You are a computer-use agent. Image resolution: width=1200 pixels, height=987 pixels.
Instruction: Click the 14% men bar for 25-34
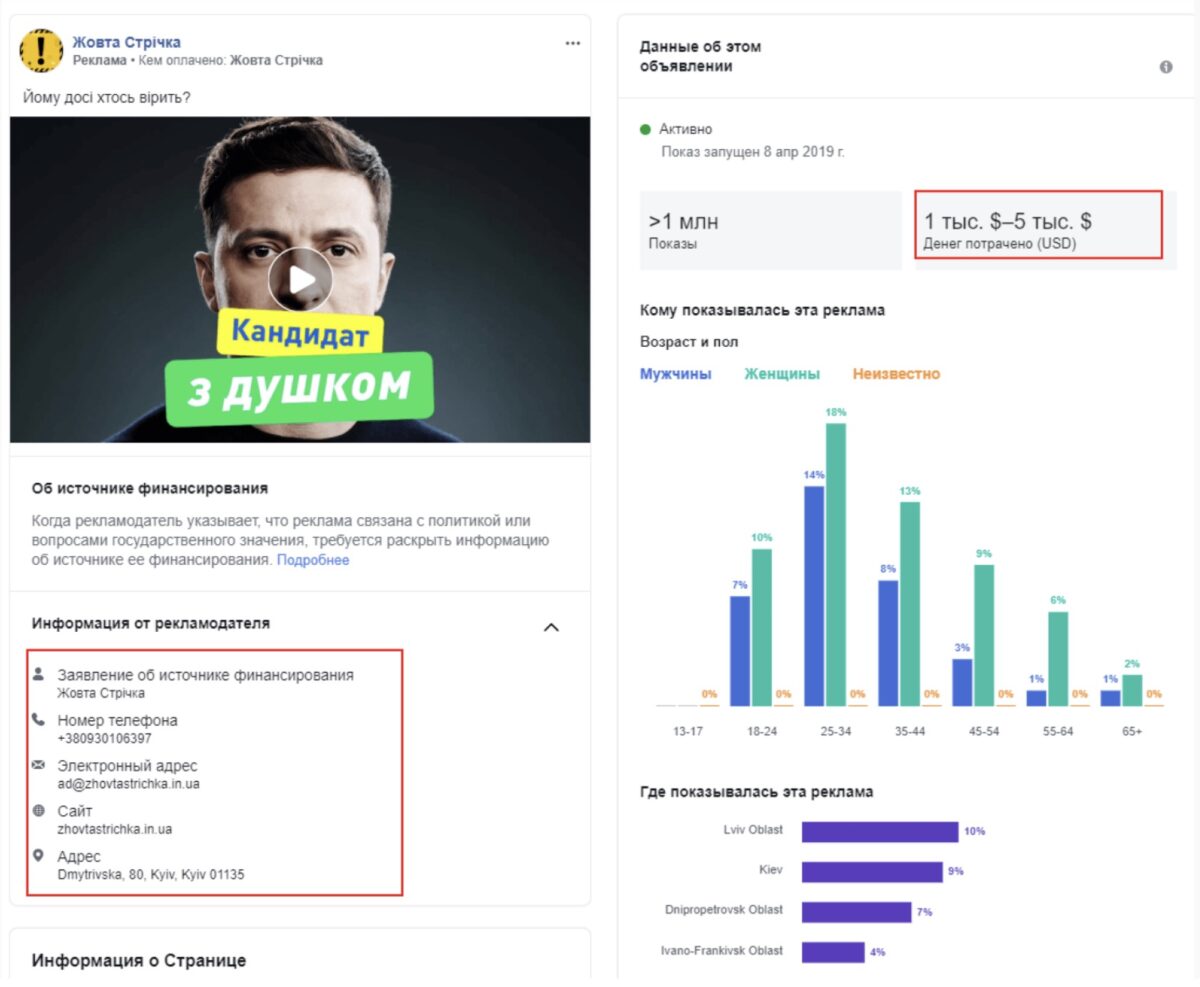pos(814,596)
